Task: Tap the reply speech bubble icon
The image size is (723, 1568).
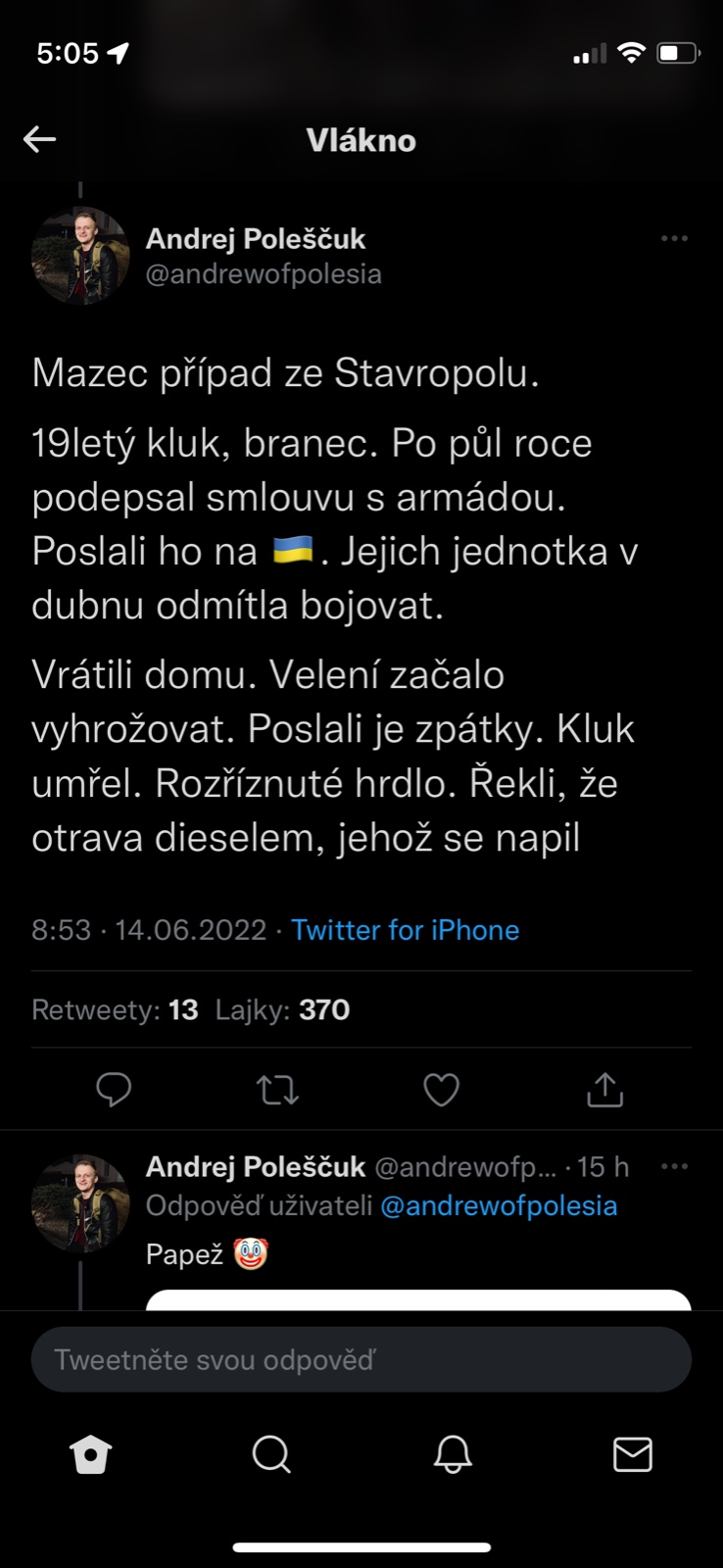Action: tap(114, 1090)
